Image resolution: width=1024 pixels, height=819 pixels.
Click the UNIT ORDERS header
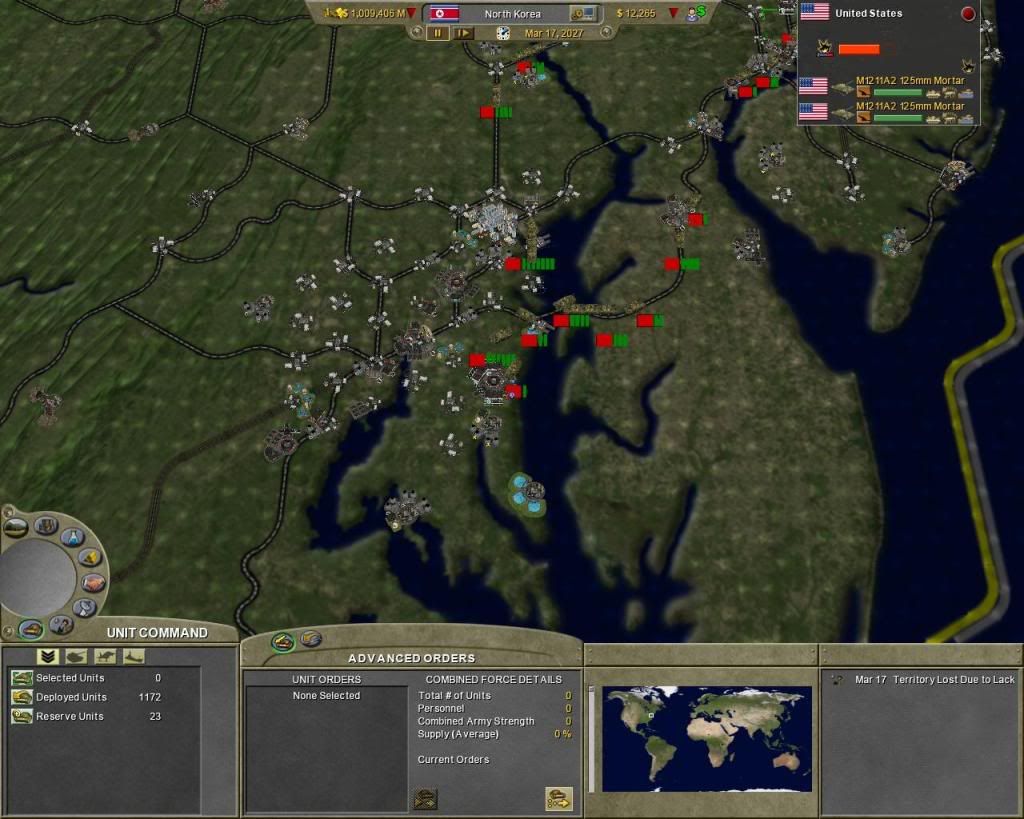326,679
